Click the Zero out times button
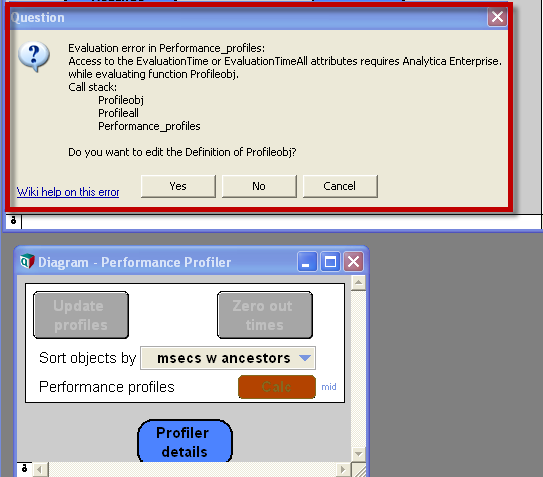 click(x=265, y=315)
